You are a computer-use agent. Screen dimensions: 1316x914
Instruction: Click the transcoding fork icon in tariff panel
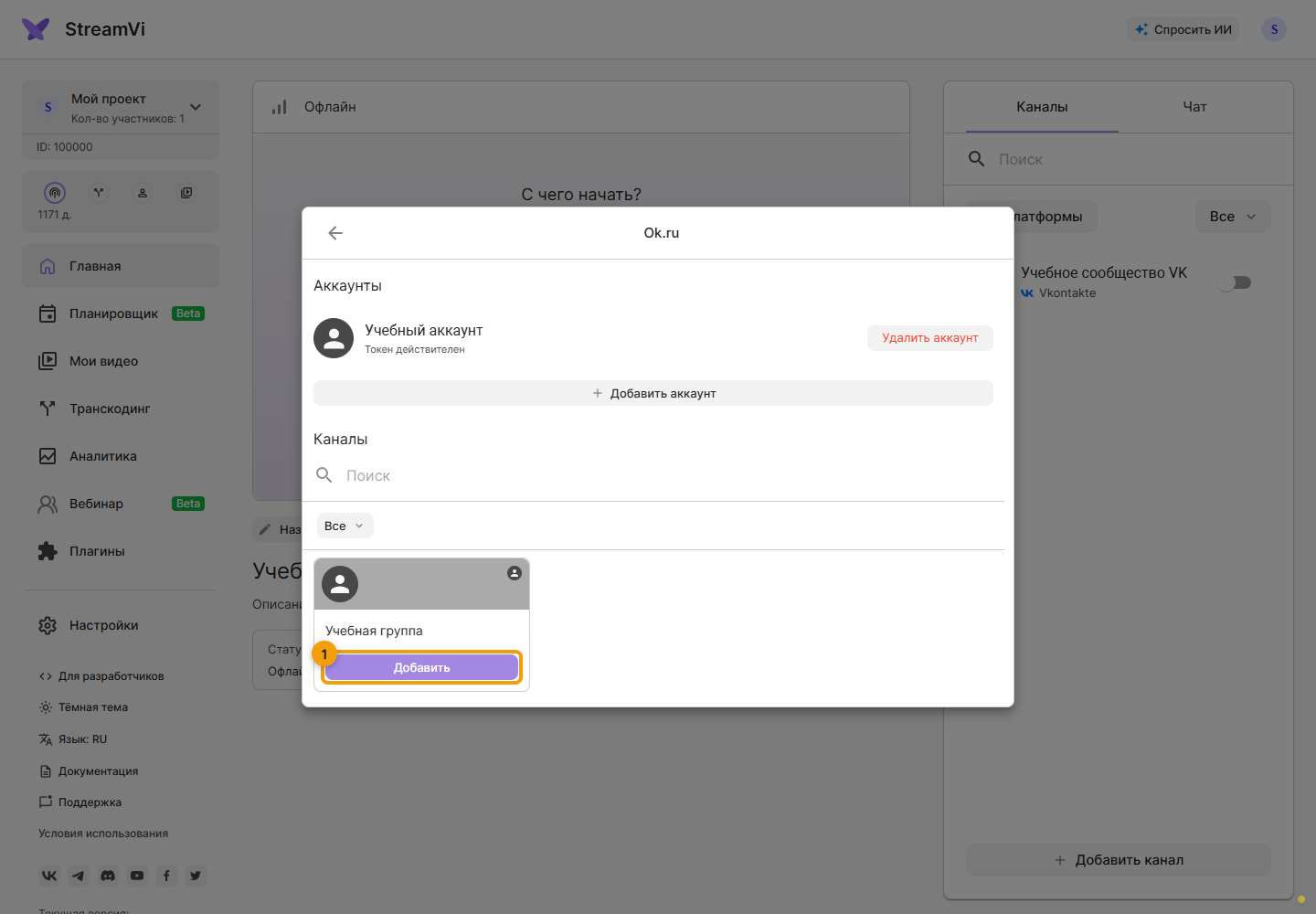[x=99, y=193]
